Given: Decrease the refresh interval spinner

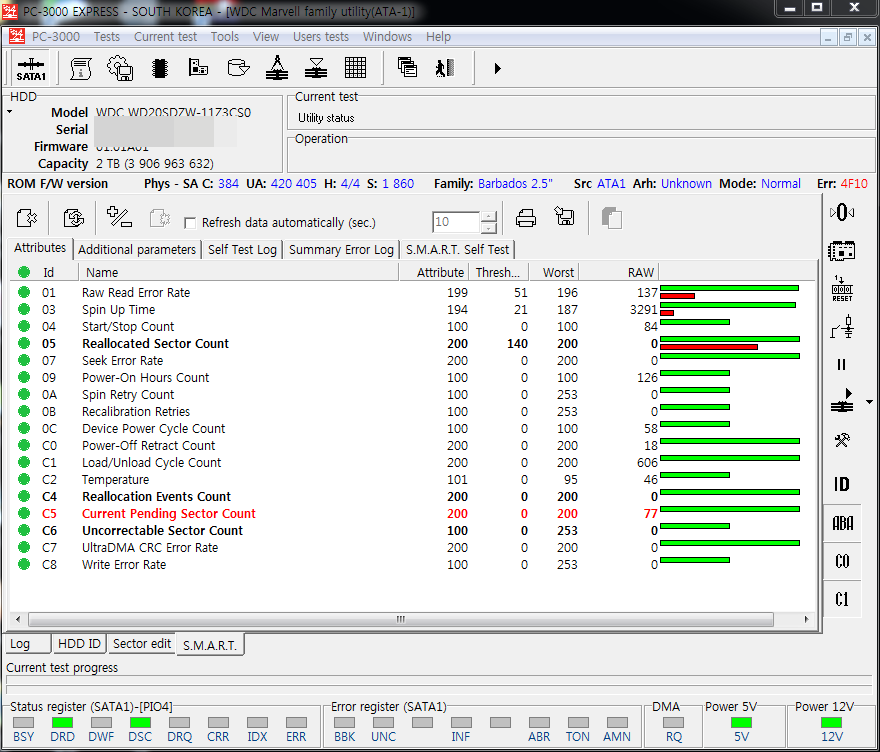Looking at the screenshot, I should tap(489, 227).
